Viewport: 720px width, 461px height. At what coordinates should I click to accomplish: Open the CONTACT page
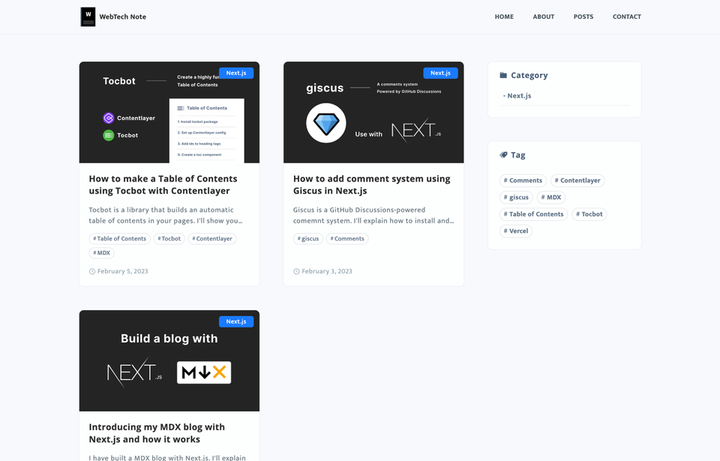626,17
